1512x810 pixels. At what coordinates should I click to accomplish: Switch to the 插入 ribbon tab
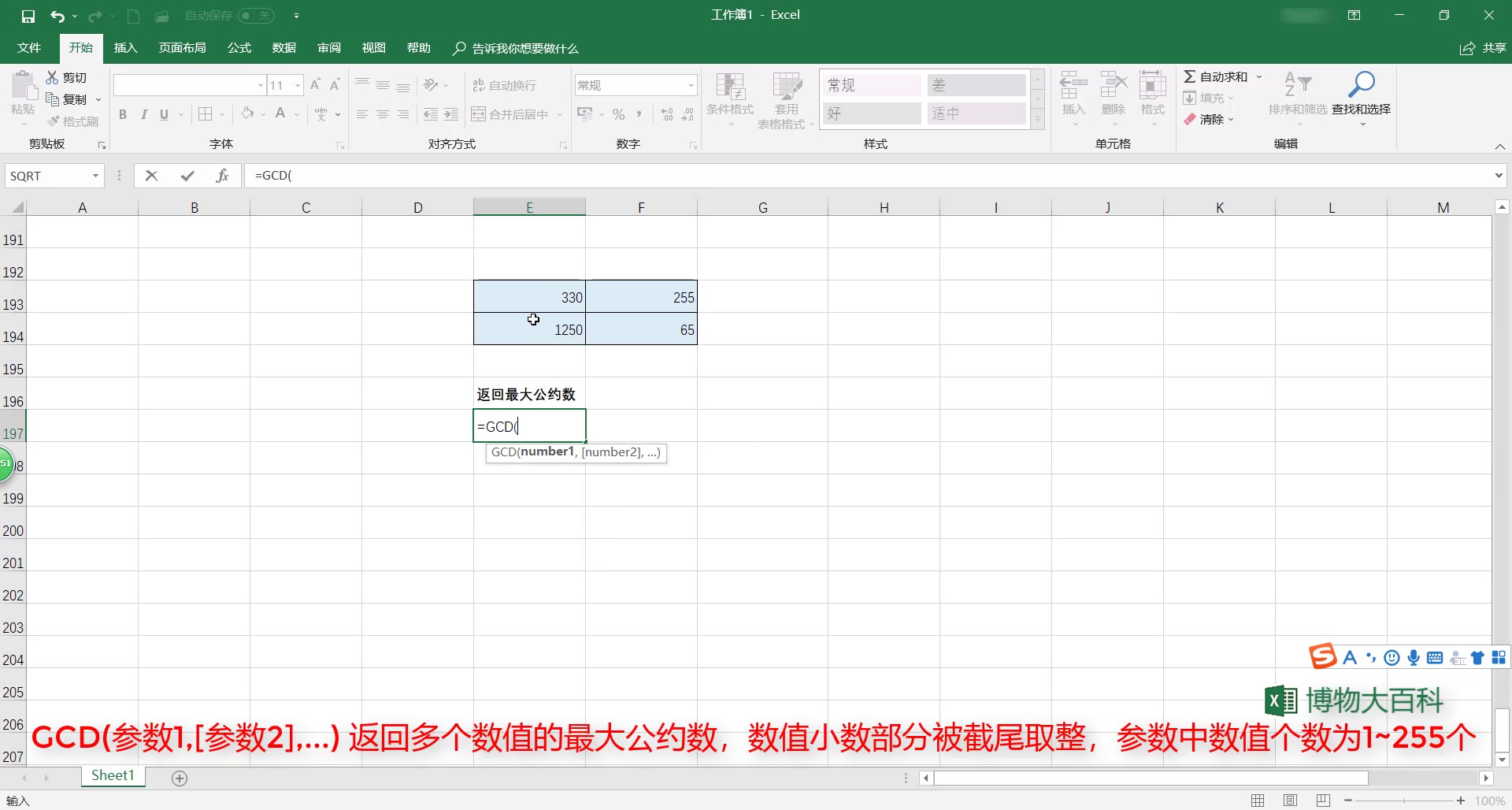coord(125,47)
